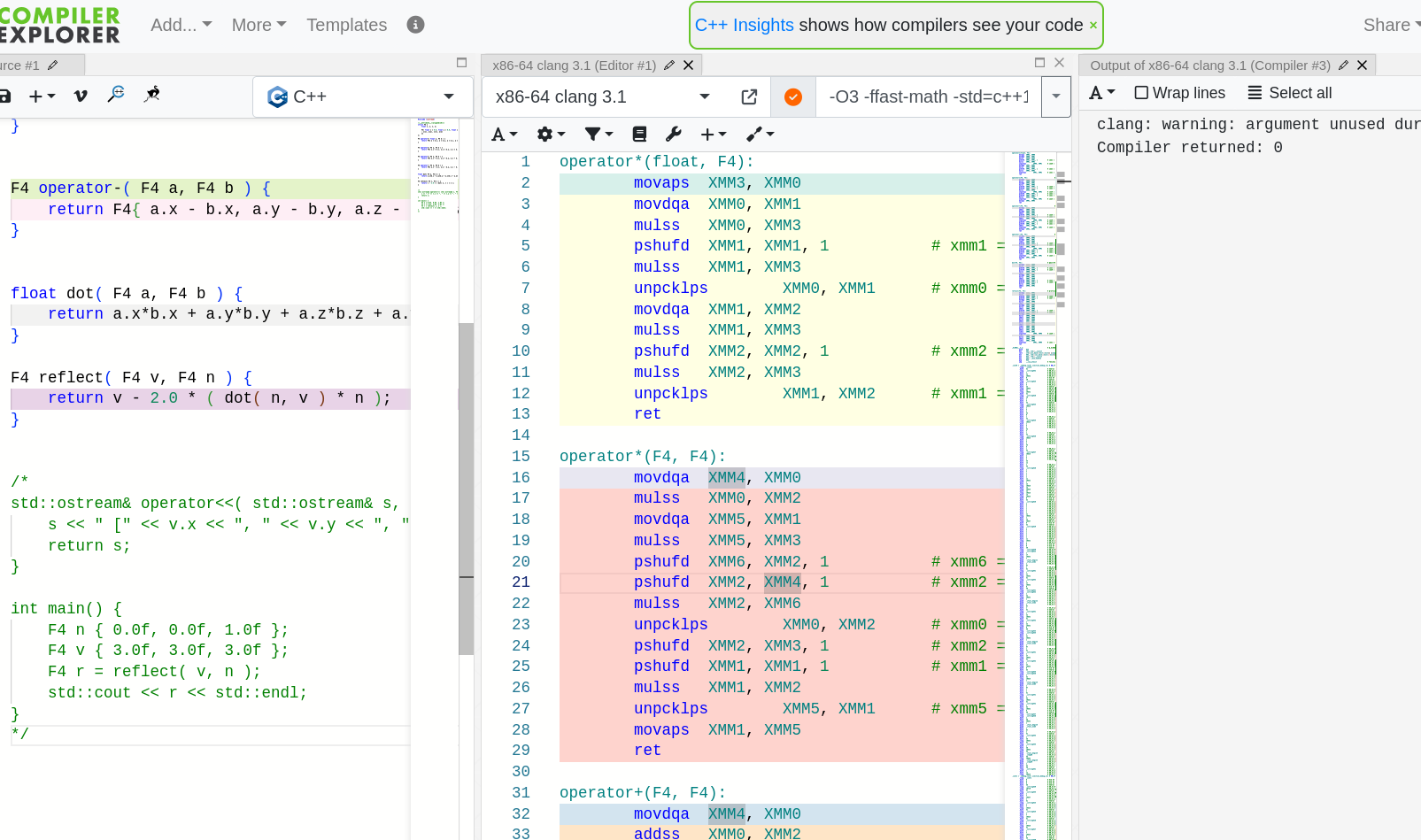Launch Quick-bench runner icon

point(152,95)
